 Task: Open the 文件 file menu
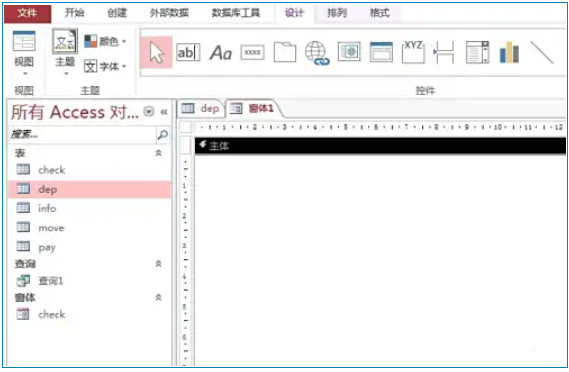tap(28, 13)
